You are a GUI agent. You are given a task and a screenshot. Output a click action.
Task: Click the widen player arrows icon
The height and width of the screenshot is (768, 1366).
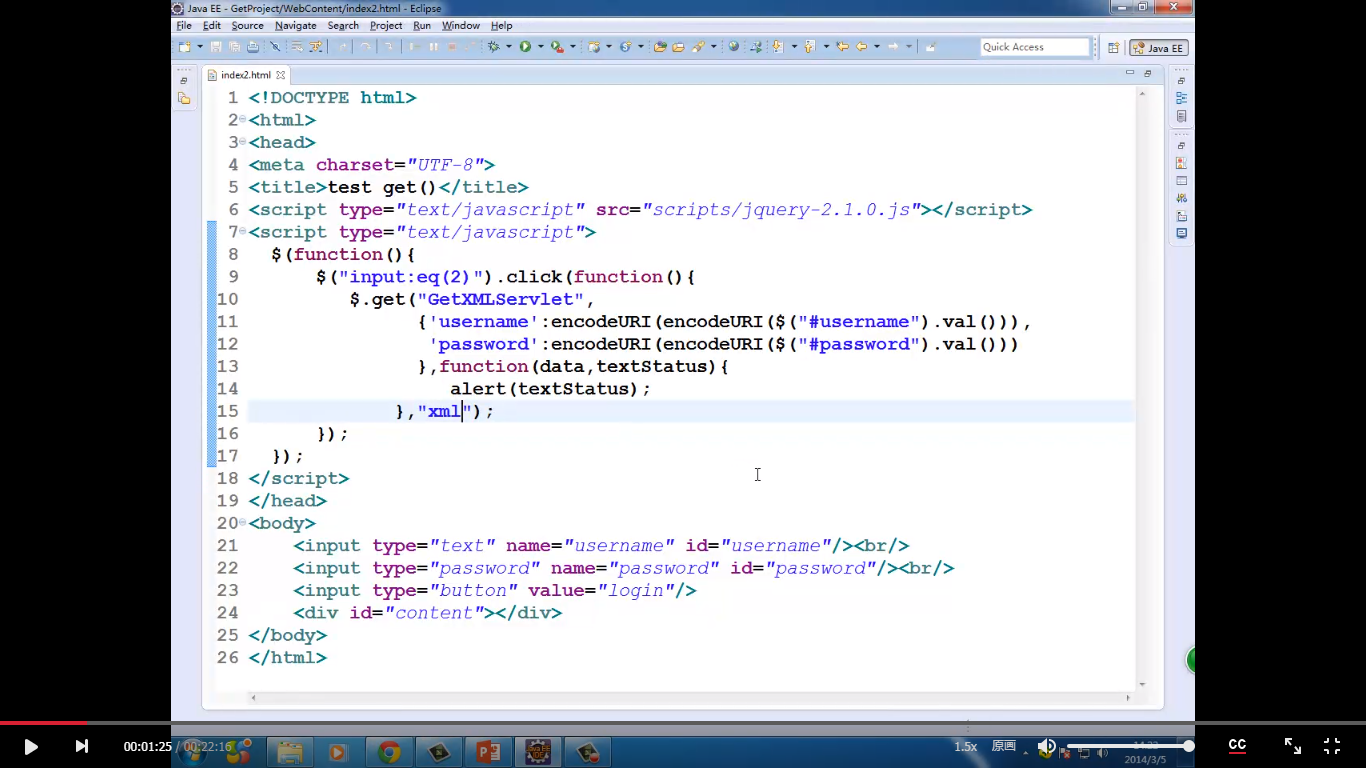click(1293, 746)
